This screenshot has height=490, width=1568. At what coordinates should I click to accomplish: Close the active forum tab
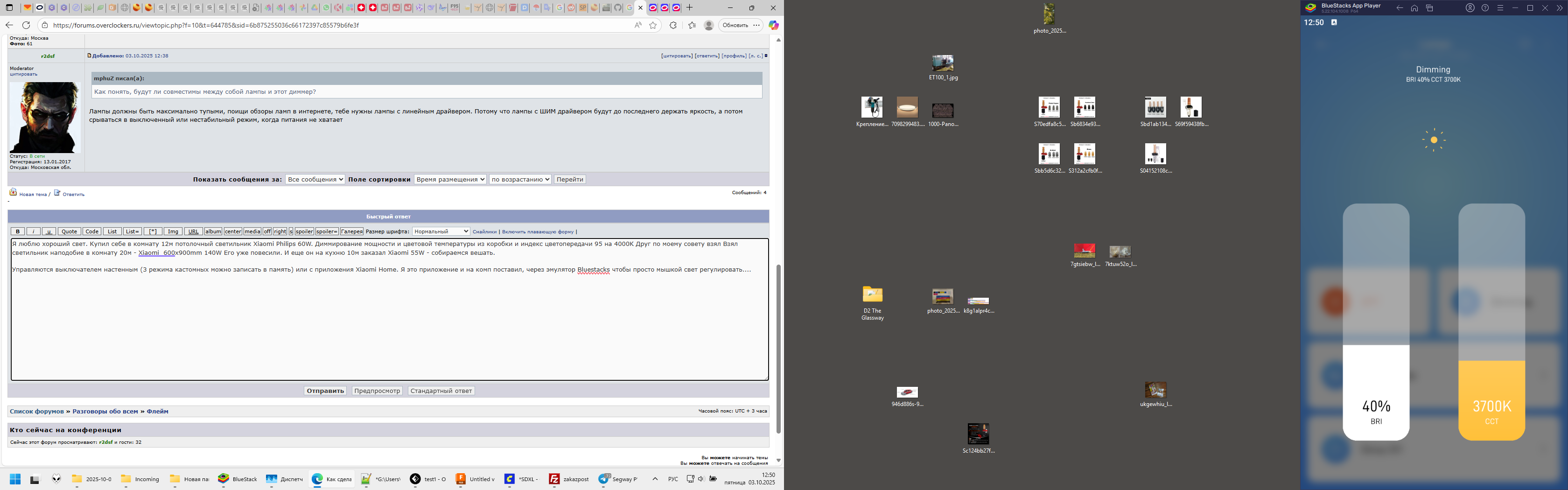[640, 8]
